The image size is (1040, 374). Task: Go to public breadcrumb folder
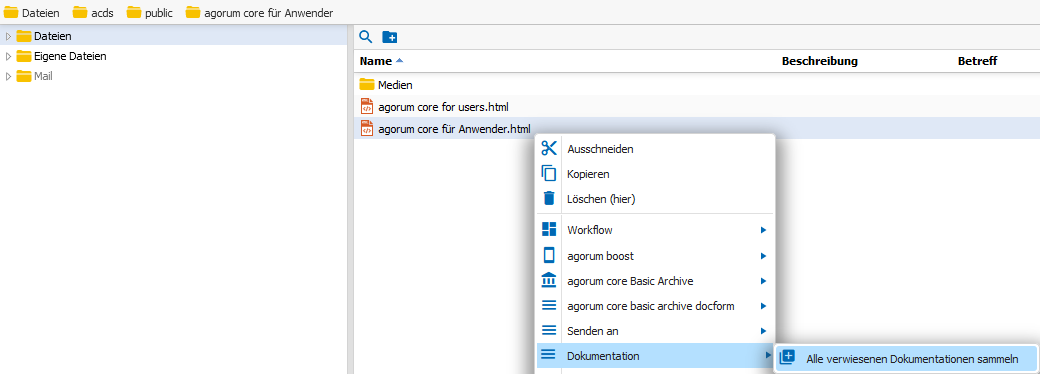149,13
